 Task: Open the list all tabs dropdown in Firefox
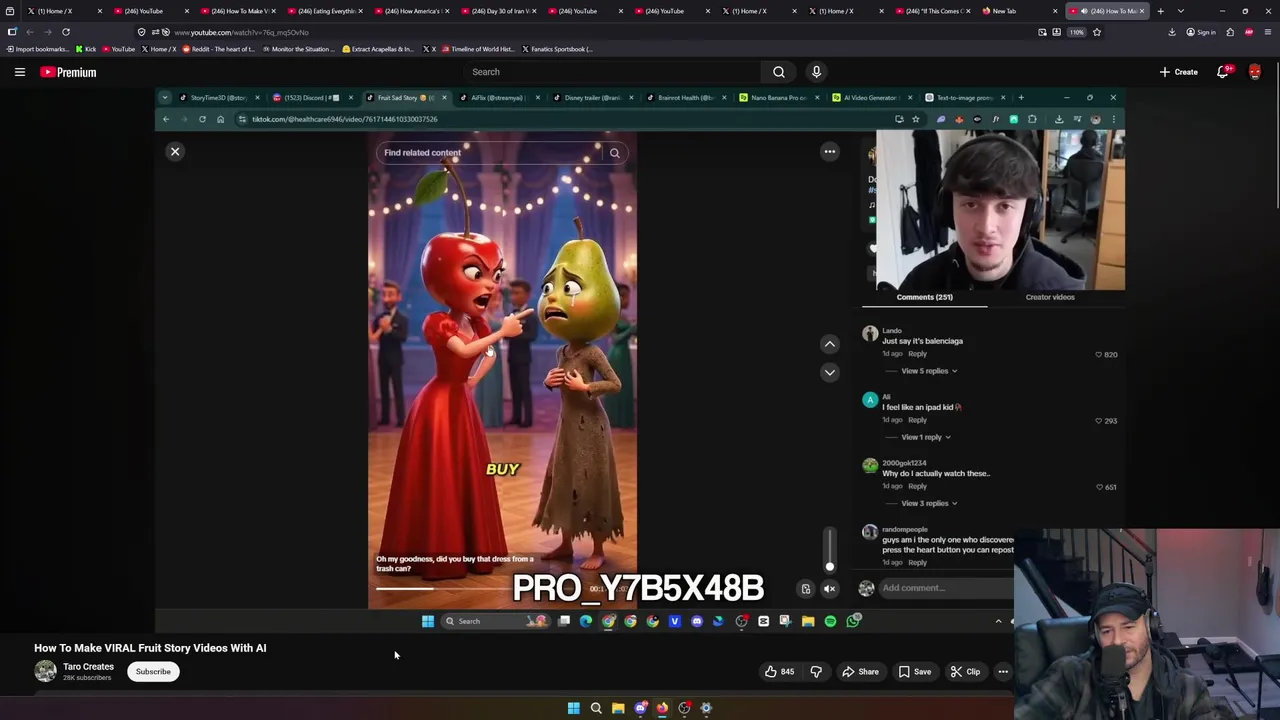click(1181, 11)
